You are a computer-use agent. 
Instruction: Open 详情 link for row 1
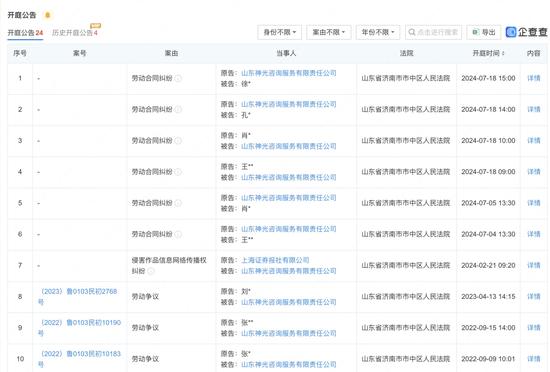pyautogui.click(x=534, y=78)
